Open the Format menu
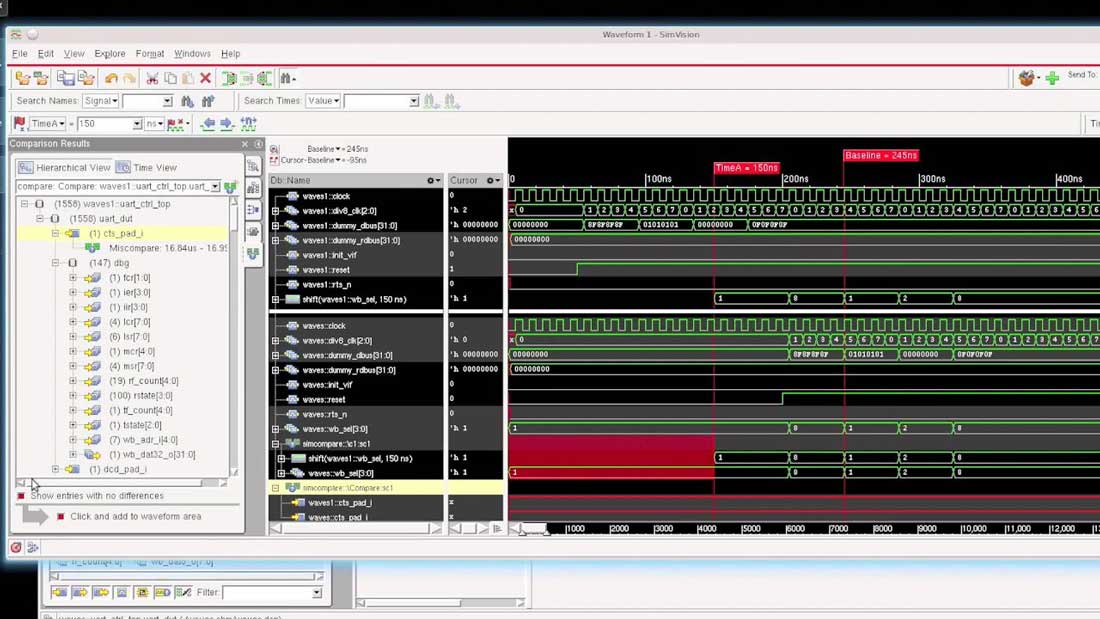Viewport: 1100px width, 619px height. click(149, 54)
